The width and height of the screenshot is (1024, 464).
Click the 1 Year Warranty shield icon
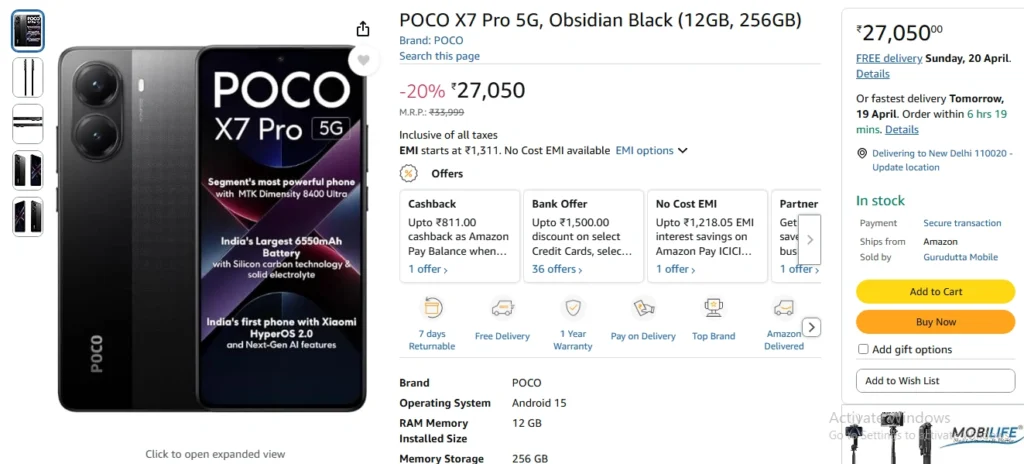click(x=573, y=308)
